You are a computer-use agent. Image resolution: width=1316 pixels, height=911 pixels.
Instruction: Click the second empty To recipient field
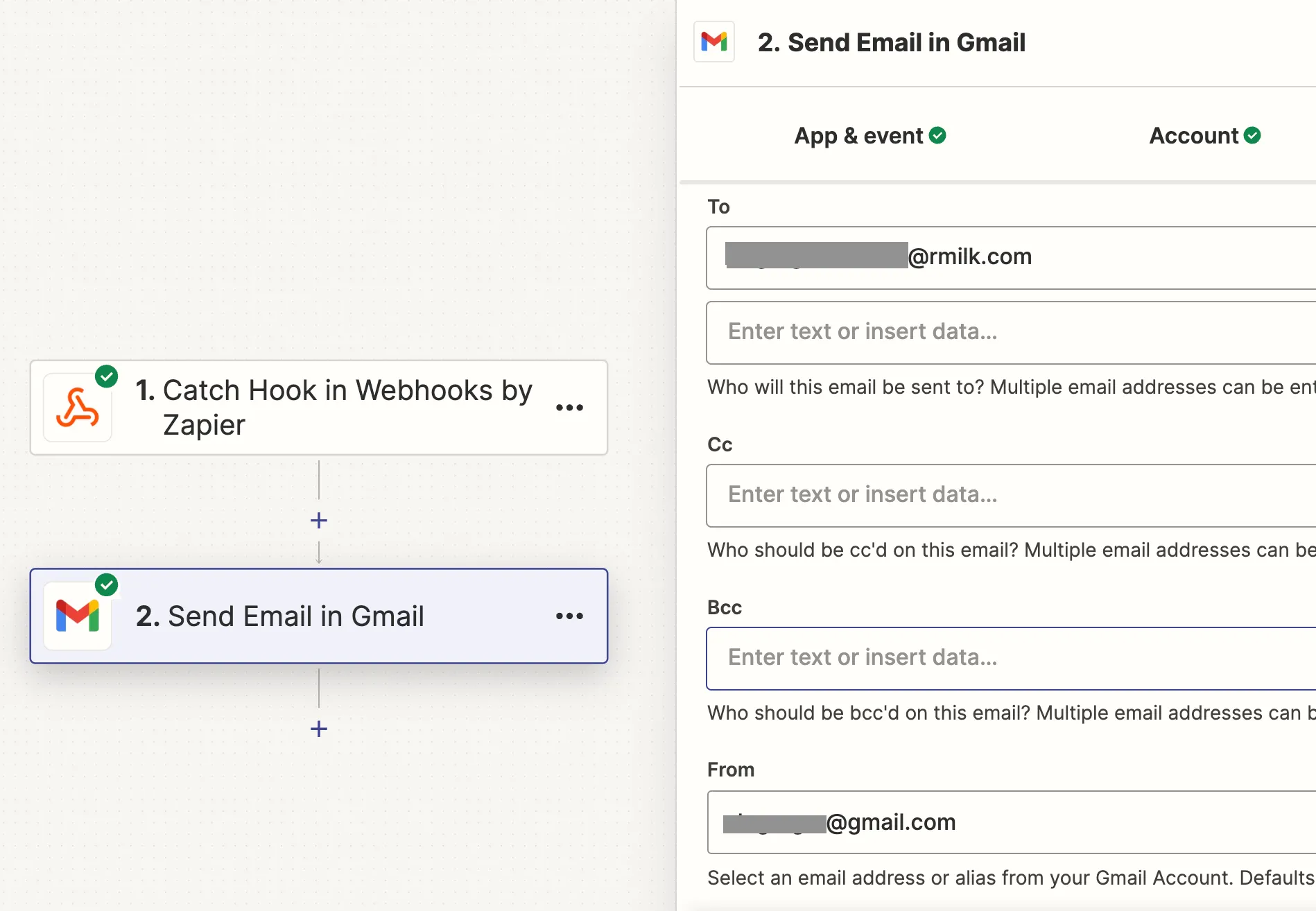(x=1011, y=332)
